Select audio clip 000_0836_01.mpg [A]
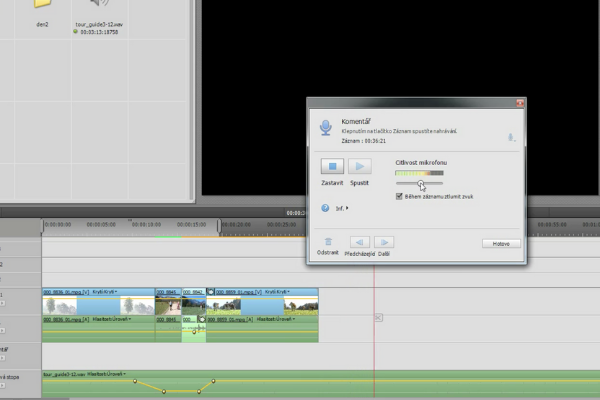The height and width of the screenshot is (400, 600). [x=98, y=329]
